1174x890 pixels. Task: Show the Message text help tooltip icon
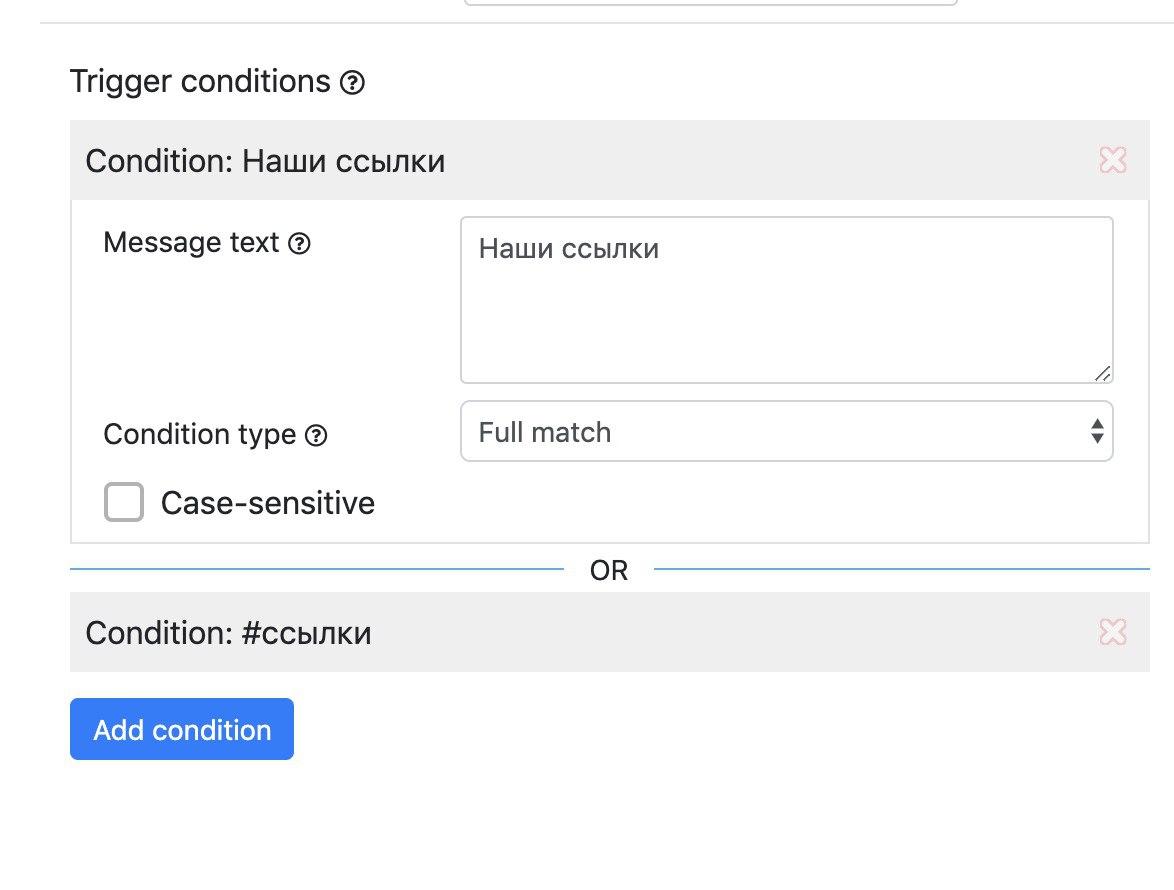(299, 243)
